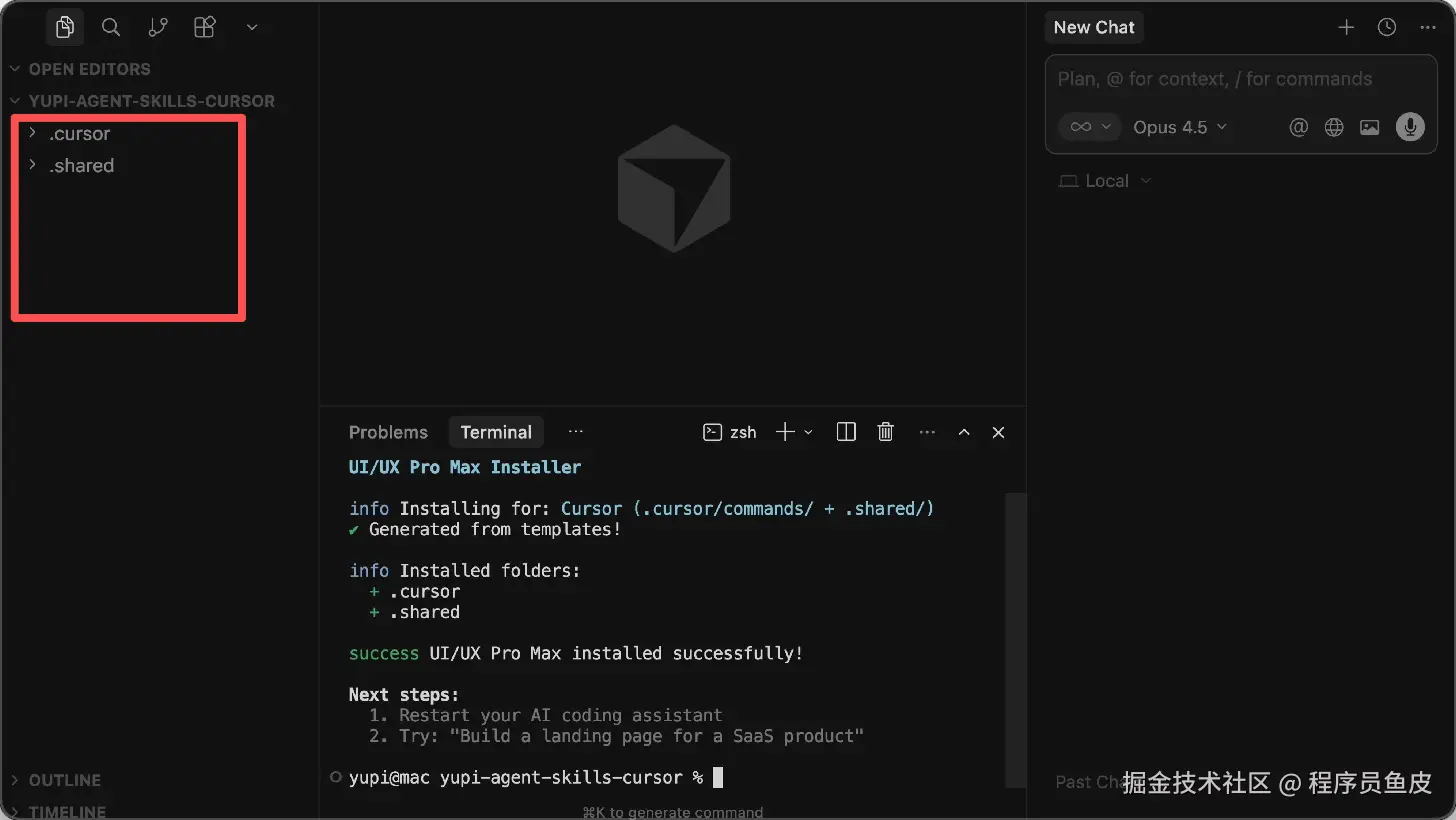Open chat history clock icon

(x=1387, y=28)
